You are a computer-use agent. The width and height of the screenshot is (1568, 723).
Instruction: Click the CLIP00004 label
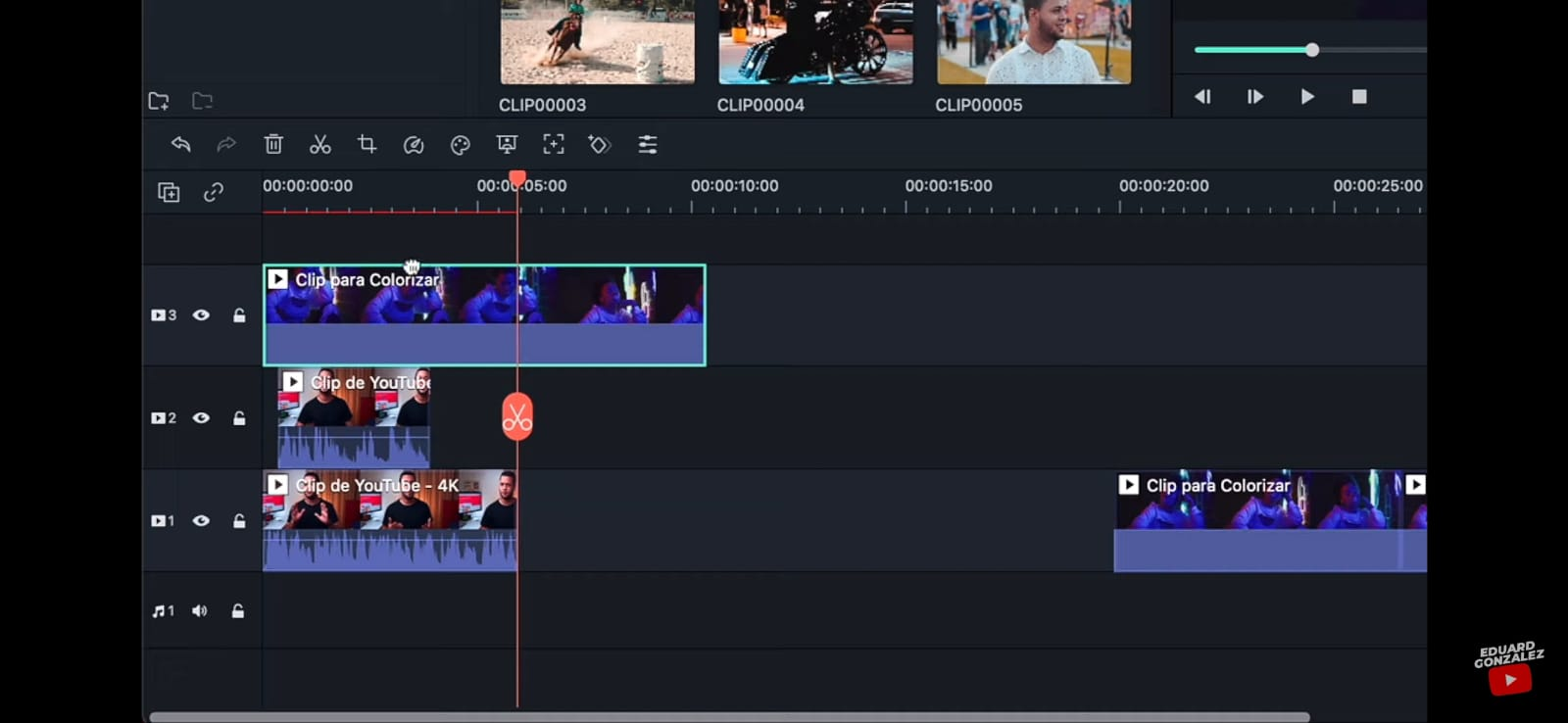click(760, 105)
